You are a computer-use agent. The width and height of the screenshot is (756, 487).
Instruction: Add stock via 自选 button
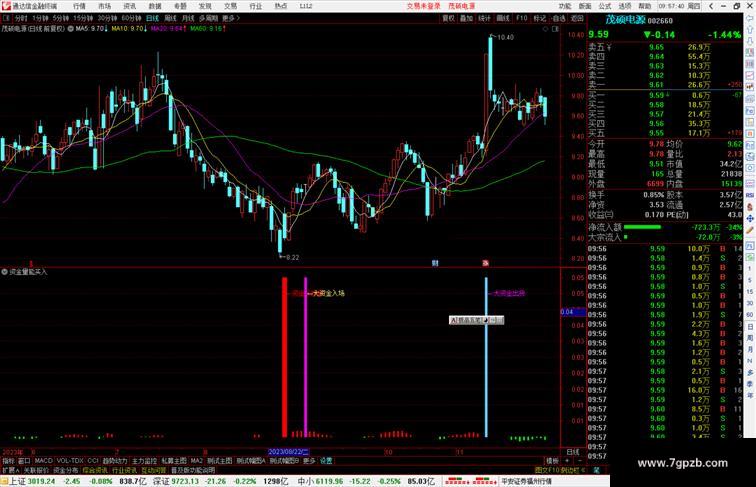558,18
